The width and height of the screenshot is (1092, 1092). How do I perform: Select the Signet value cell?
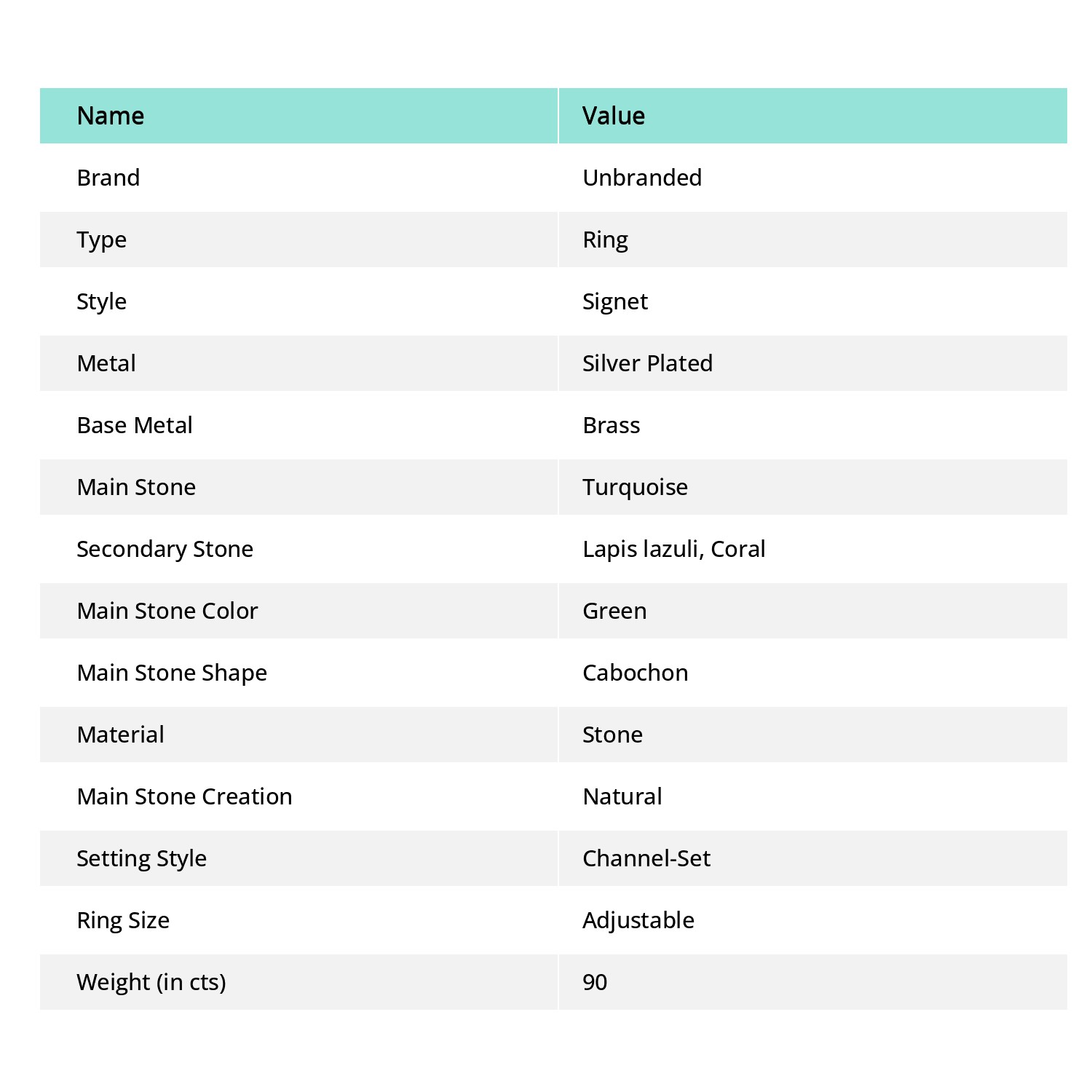click(615, 301)
